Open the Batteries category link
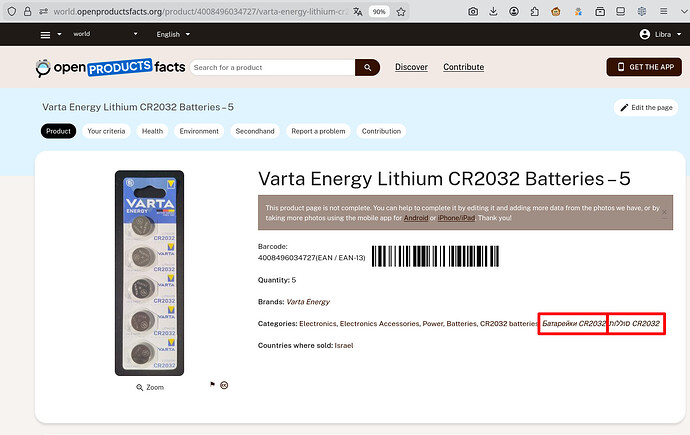Image resolution: width=690 pixels, height=435 pixels. pos(461,324)
